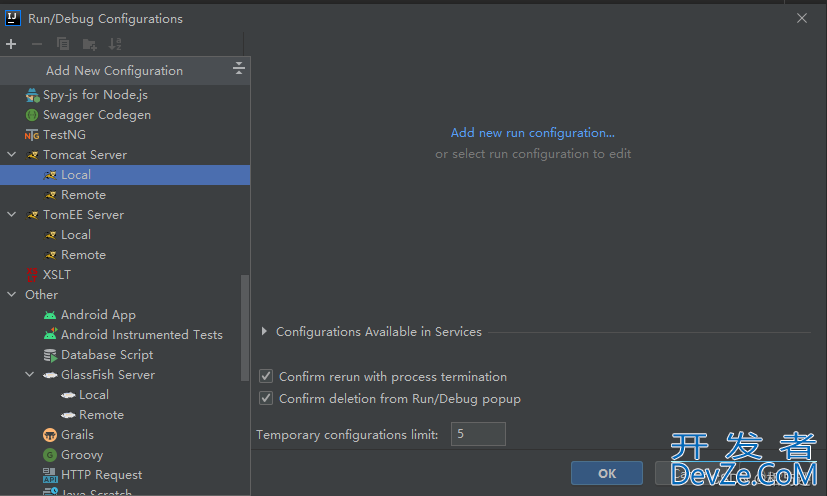Click the create new folder toolbar icon
The height and width of the screenshot is (496, 827).
pyautogui.click(x=90, y=44)
